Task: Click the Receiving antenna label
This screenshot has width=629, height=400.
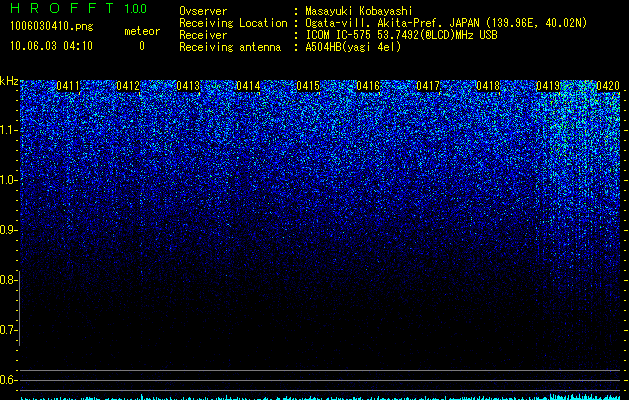Action: click(x=230, y=47)
